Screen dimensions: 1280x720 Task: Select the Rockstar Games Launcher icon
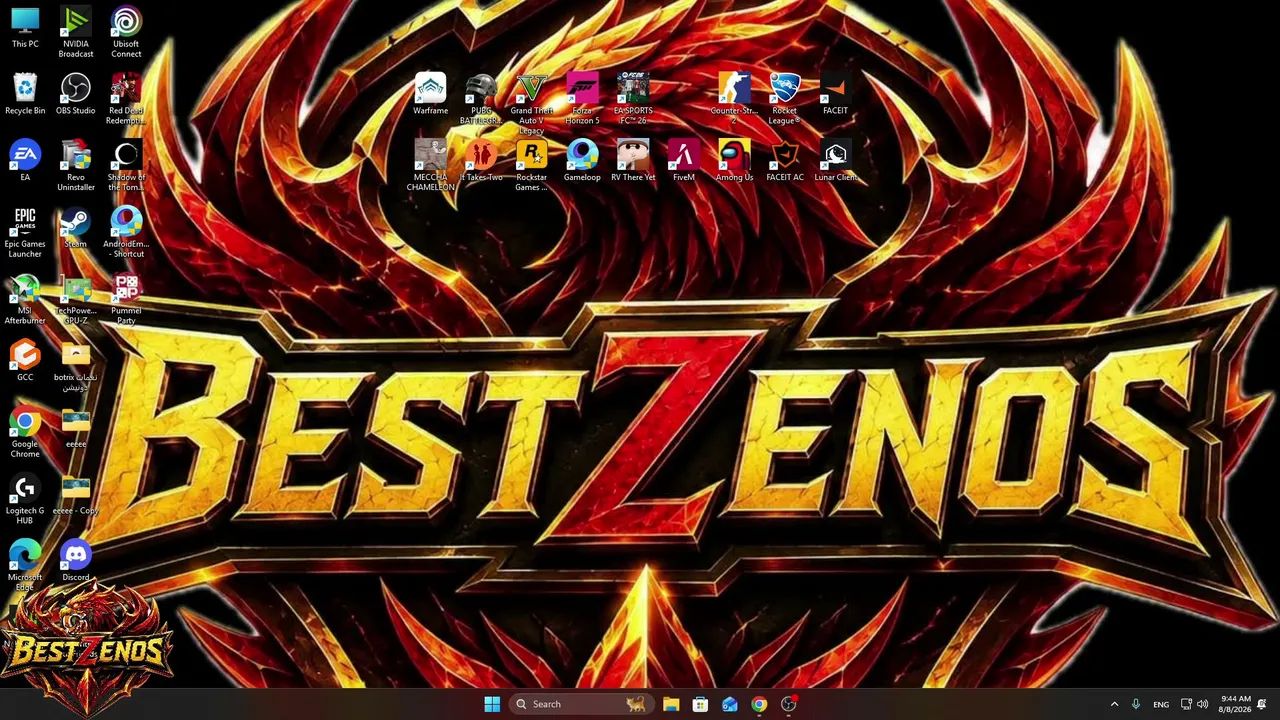[532, 166]
